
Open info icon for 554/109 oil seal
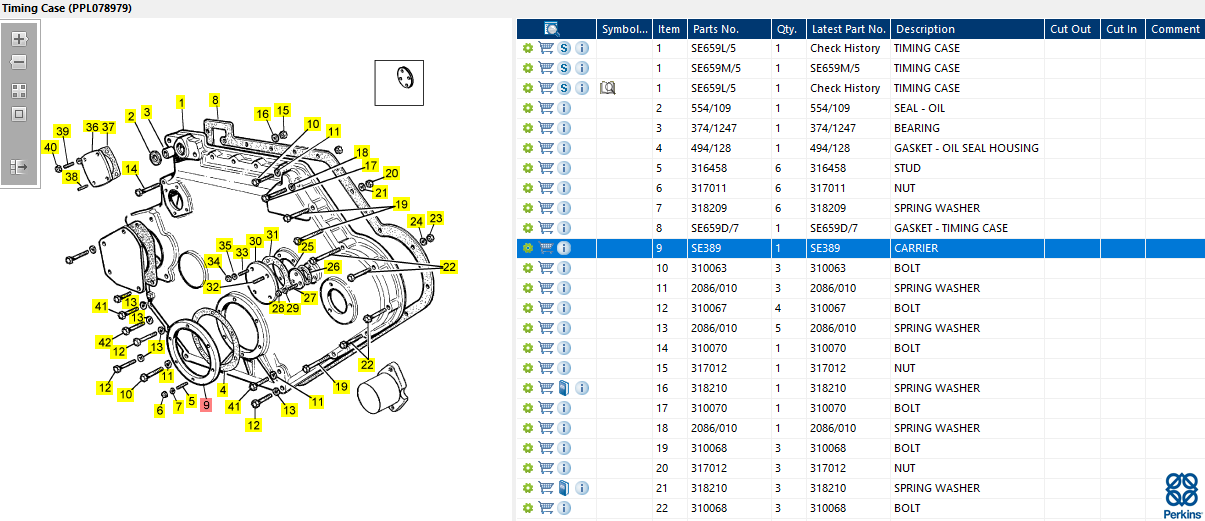click(564, 108)
